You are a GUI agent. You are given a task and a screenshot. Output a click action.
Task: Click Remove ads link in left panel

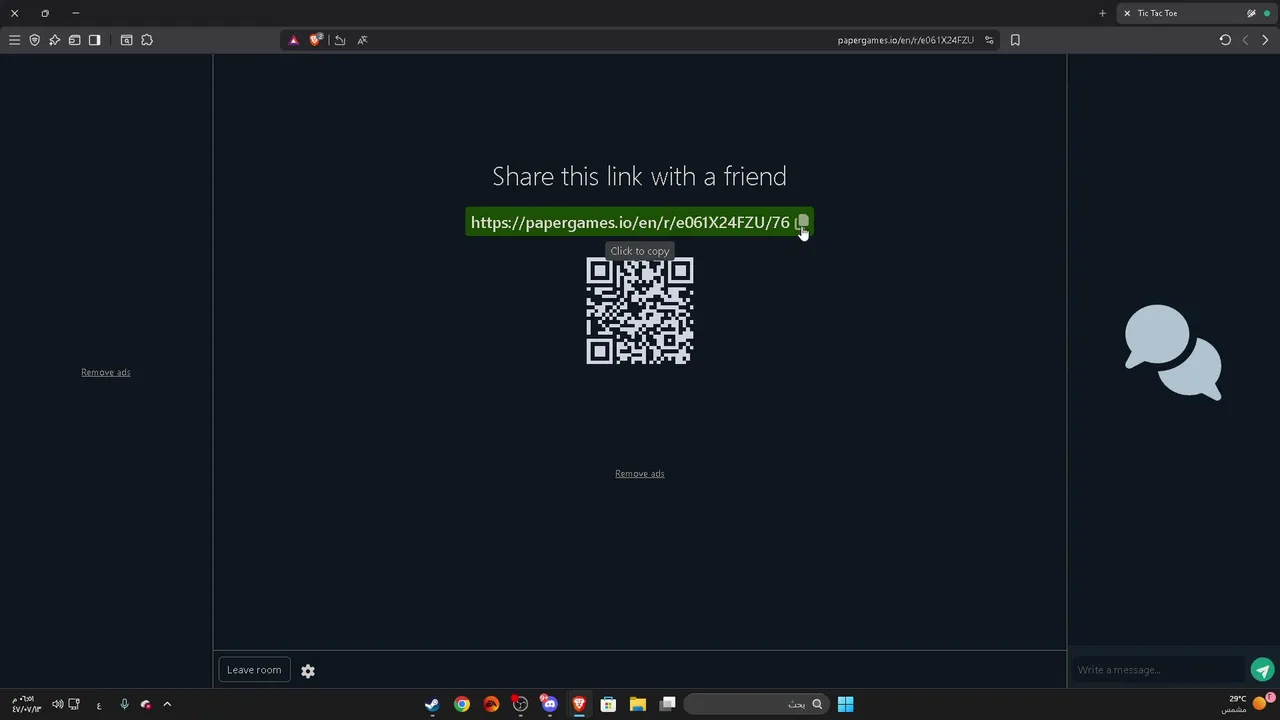click(x=106, y=372)
